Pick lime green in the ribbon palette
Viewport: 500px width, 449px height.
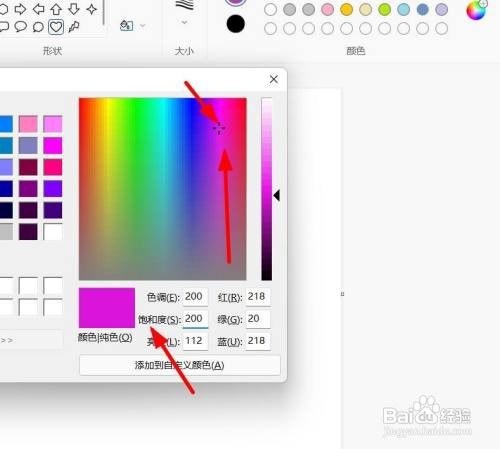click(x=384, y=9)
